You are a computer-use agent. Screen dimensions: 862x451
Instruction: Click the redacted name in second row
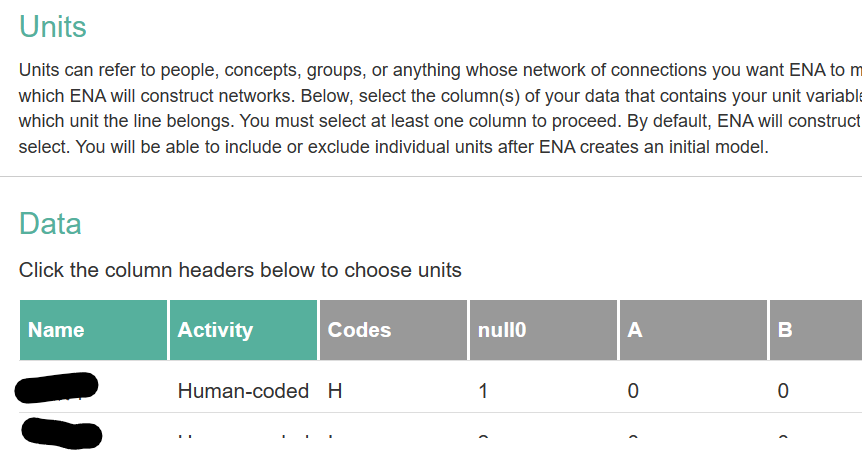62,431
